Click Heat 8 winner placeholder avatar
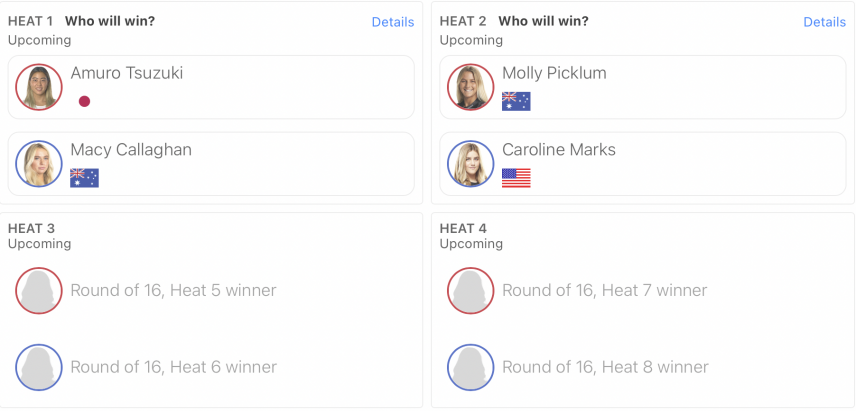 click(x=471, y=367)
